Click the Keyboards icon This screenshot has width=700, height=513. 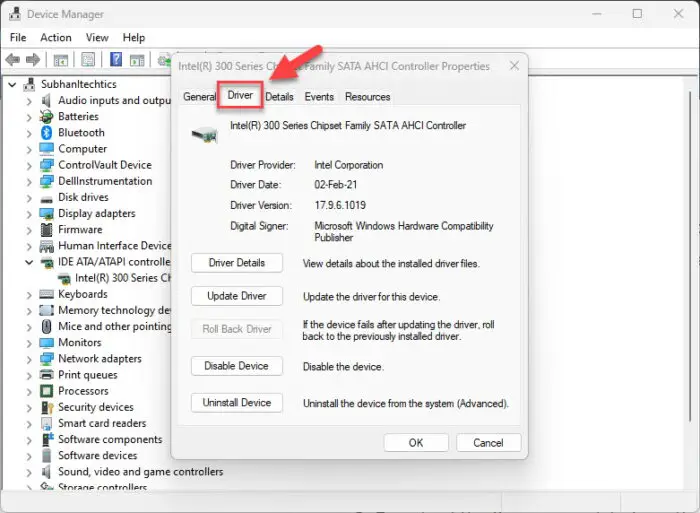(46, 294)
